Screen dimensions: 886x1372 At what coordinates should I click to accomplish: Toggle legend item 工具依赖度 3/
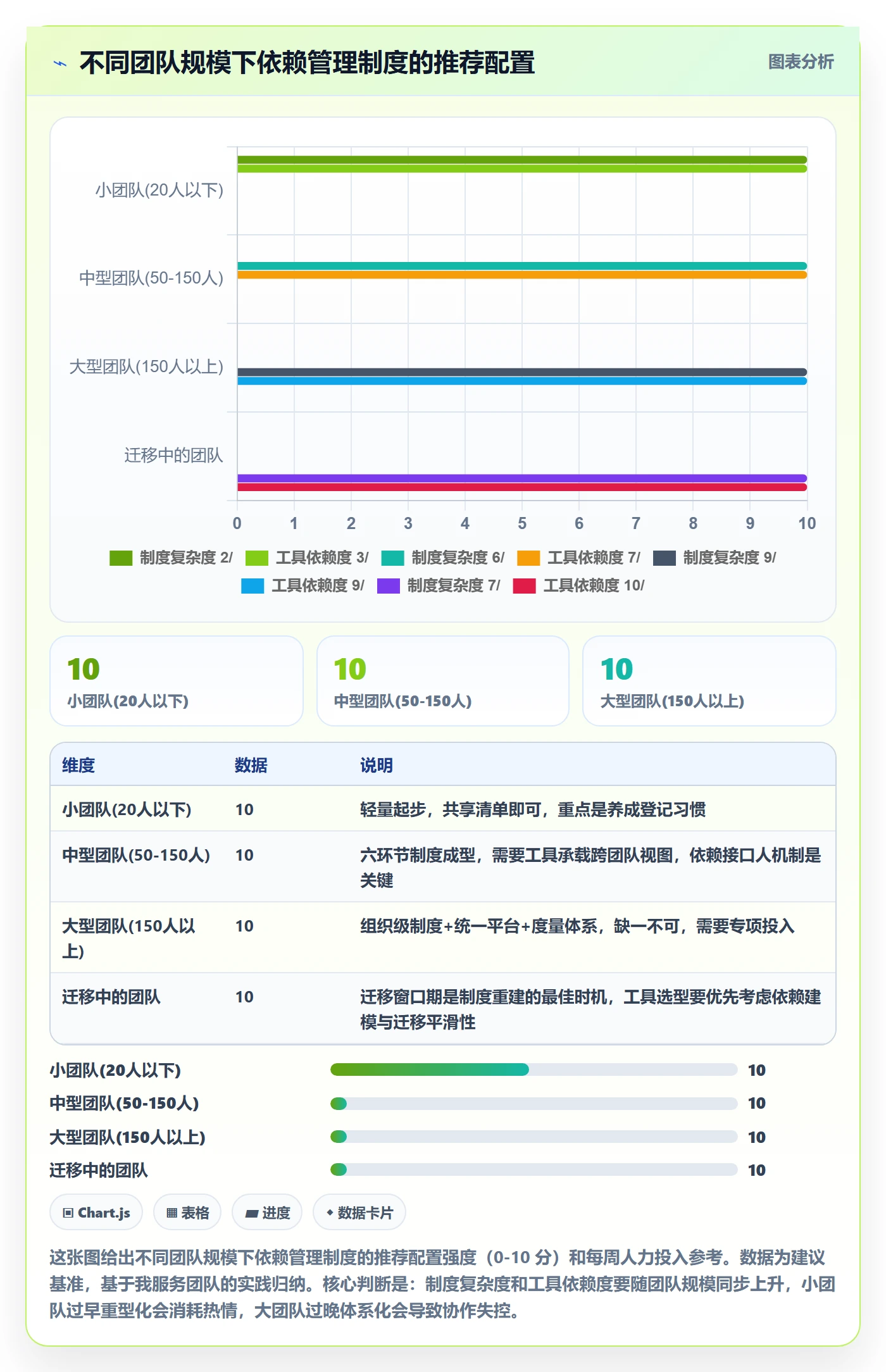[307, 558]
